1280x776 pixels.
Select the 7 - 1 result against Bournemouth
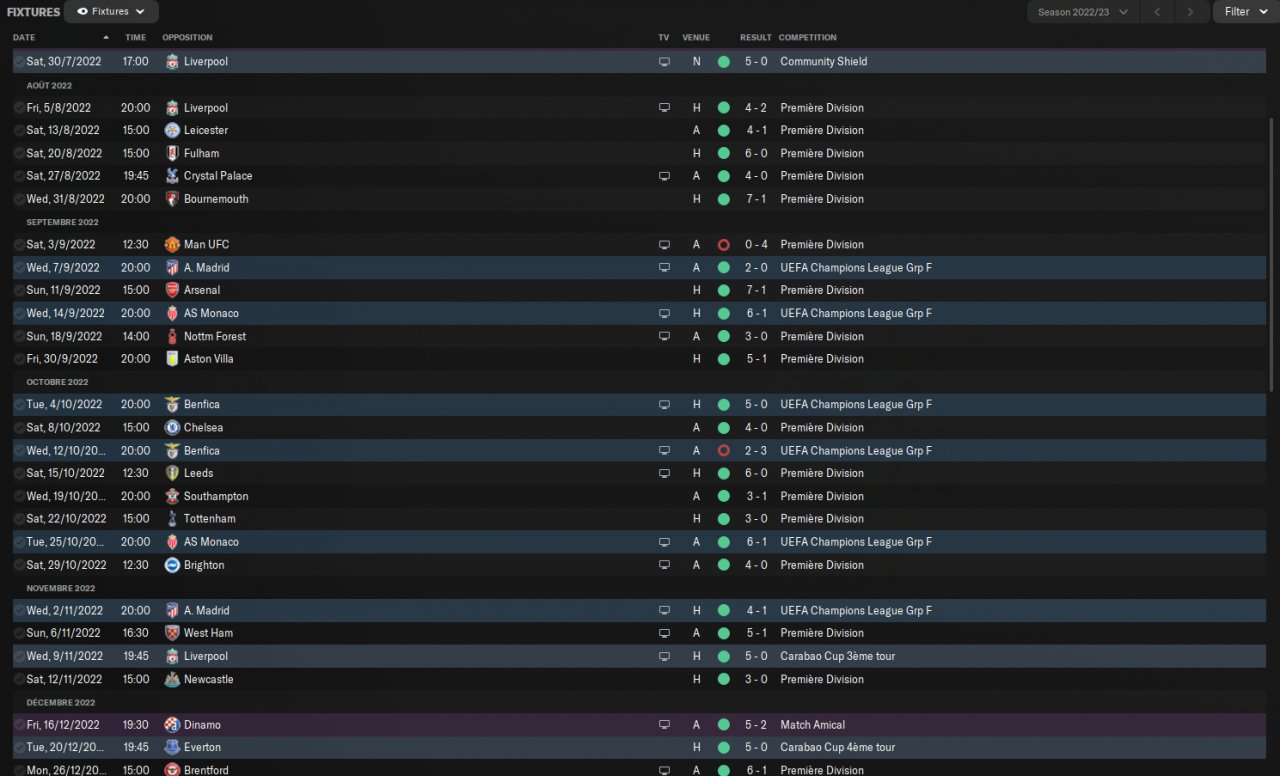click(x=756, y=199)
